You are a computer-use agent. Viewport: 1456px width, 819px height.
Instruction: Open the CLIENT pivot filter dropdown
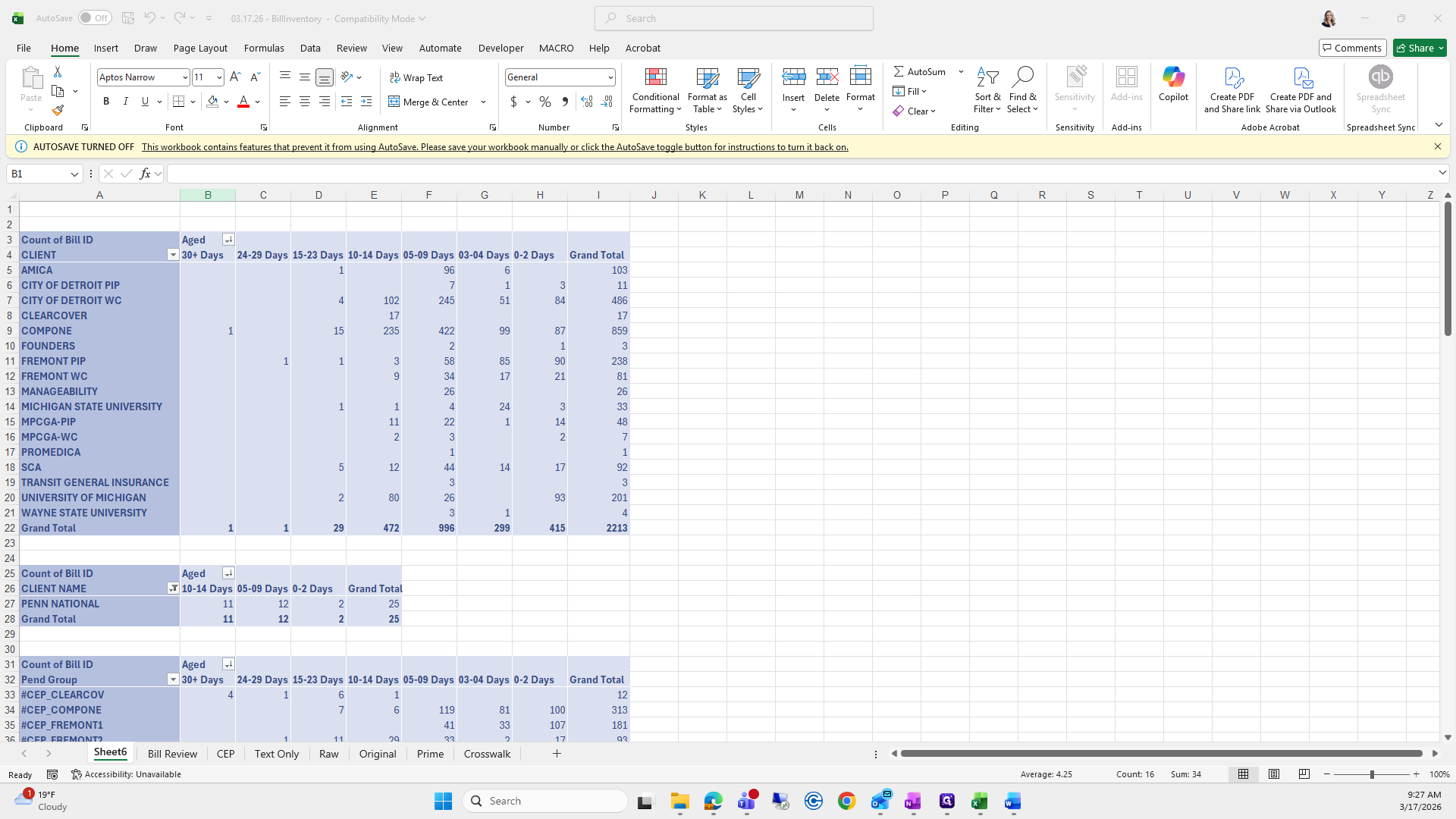[x=173, y=255]
